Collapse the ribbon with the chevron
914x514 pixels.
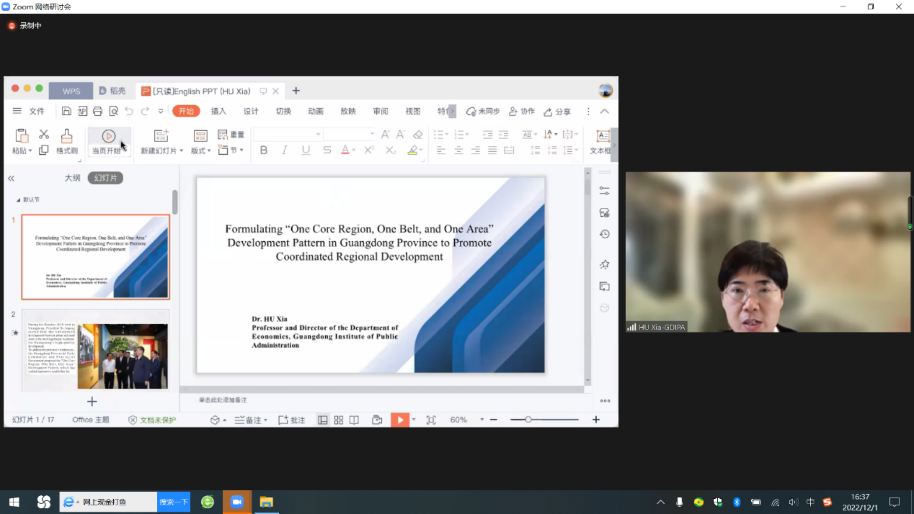click(604, 111)
